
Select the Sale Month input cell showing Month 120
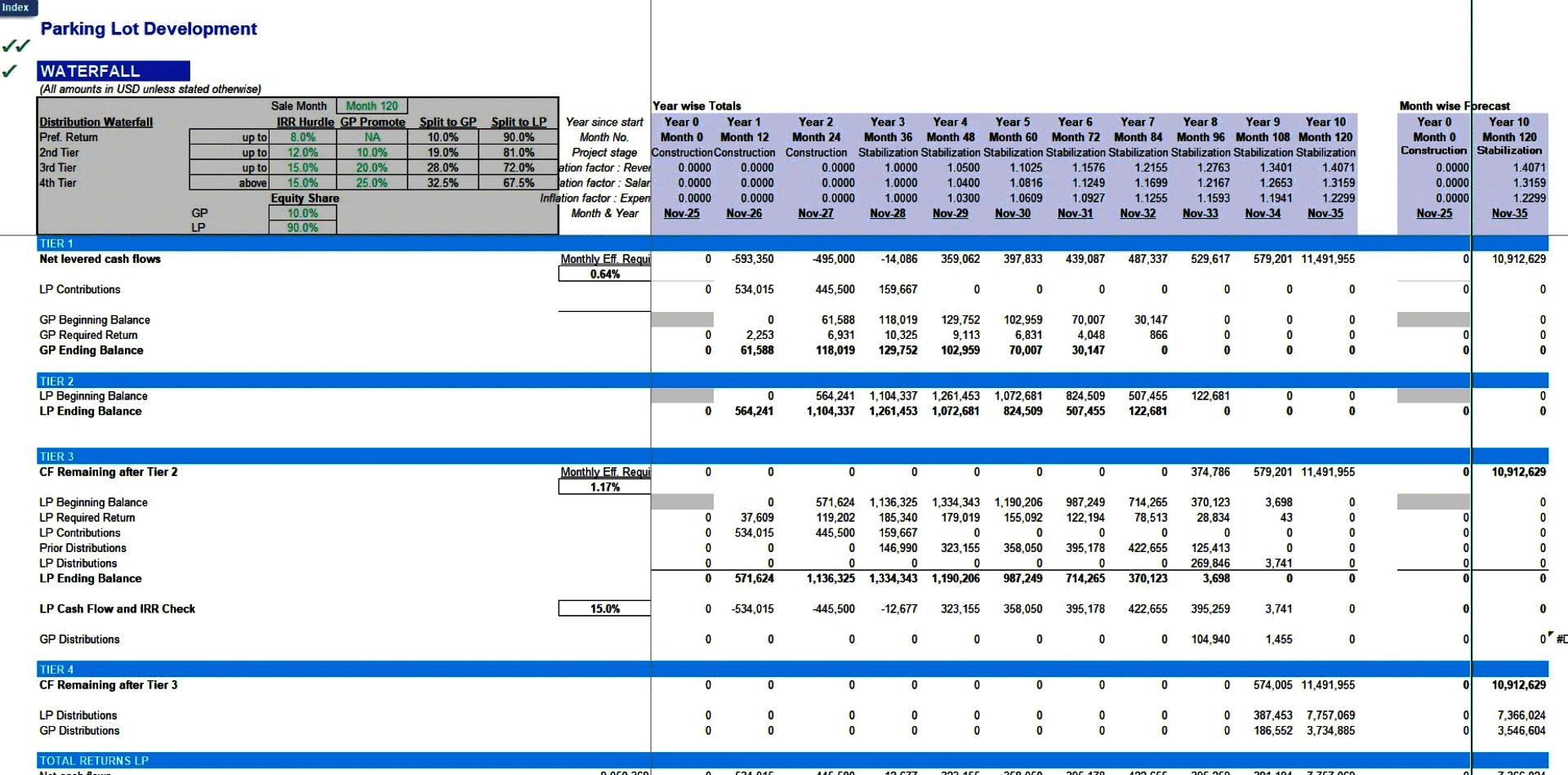coord(372,106)
